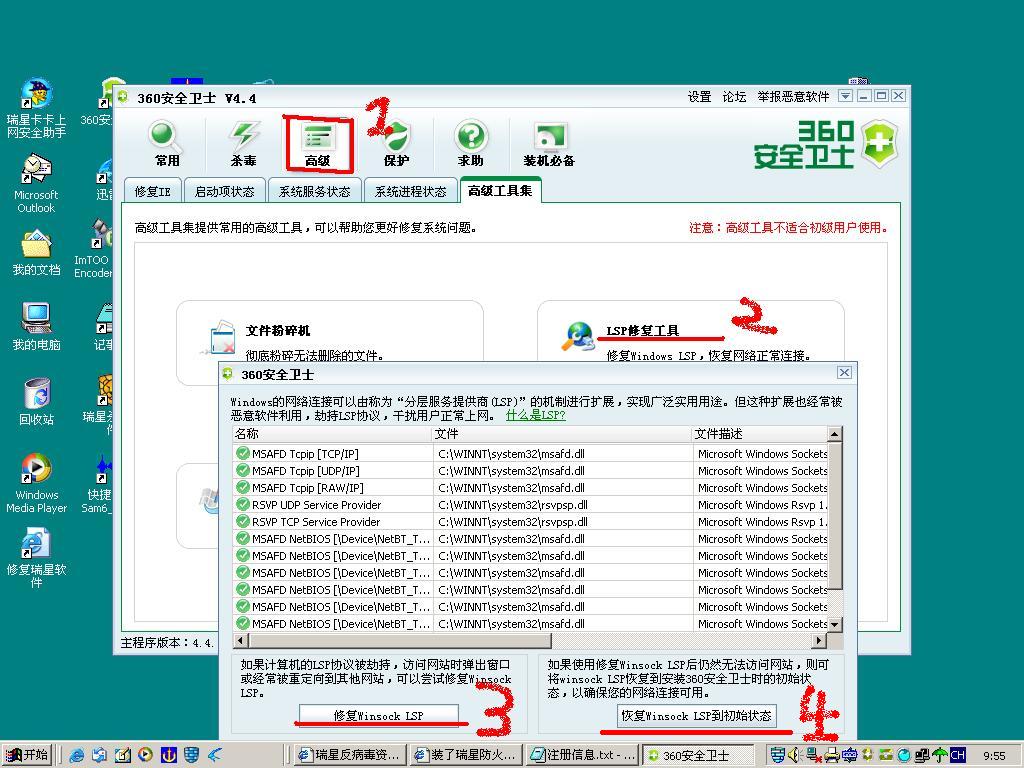This screenshot has width=1024, height=768.
Task: Close the LSP repair dialog
Action: pos(844,372)
